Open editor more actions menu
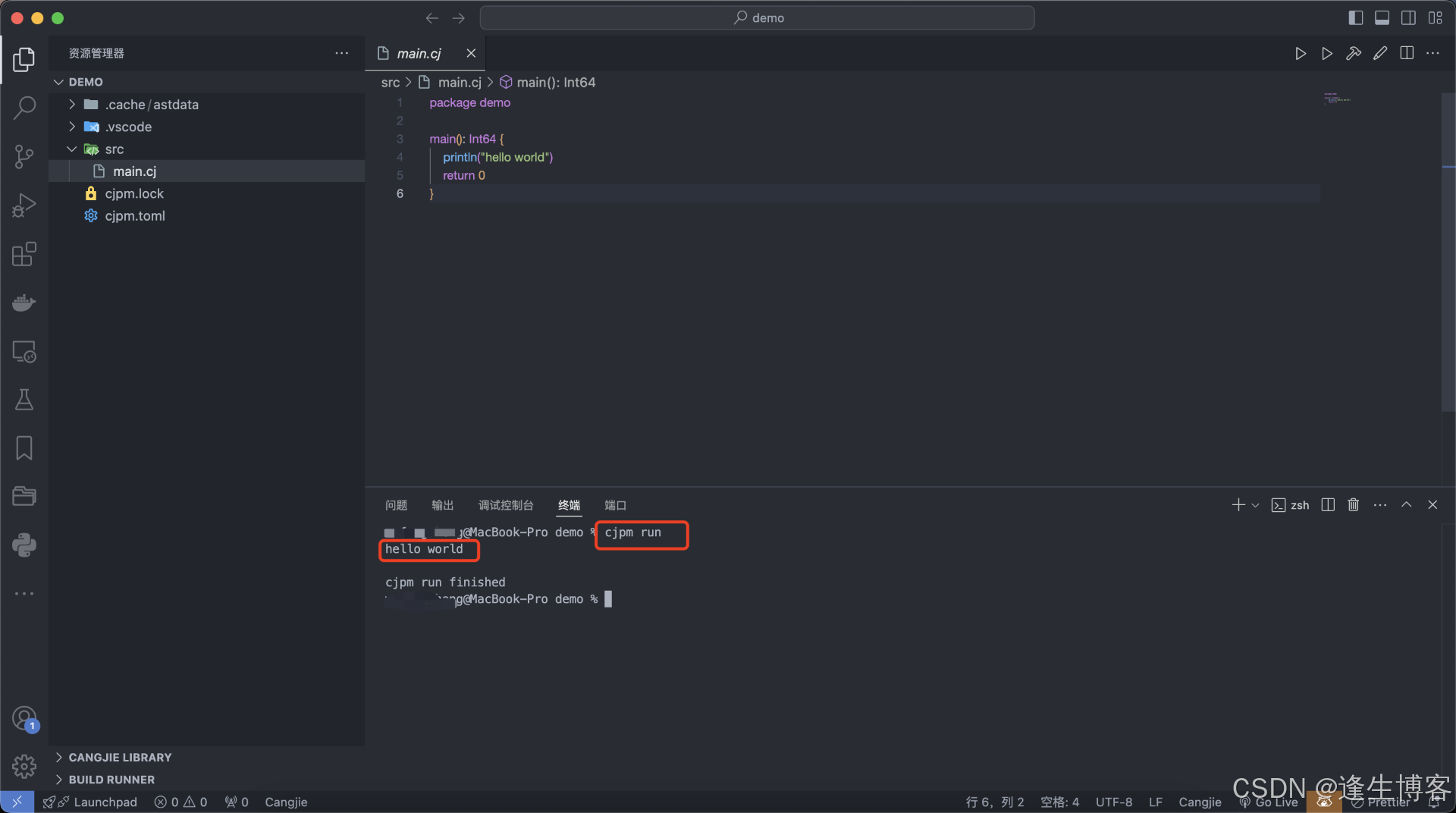This screenshot has width=1456, height=813. [1432, 53]
